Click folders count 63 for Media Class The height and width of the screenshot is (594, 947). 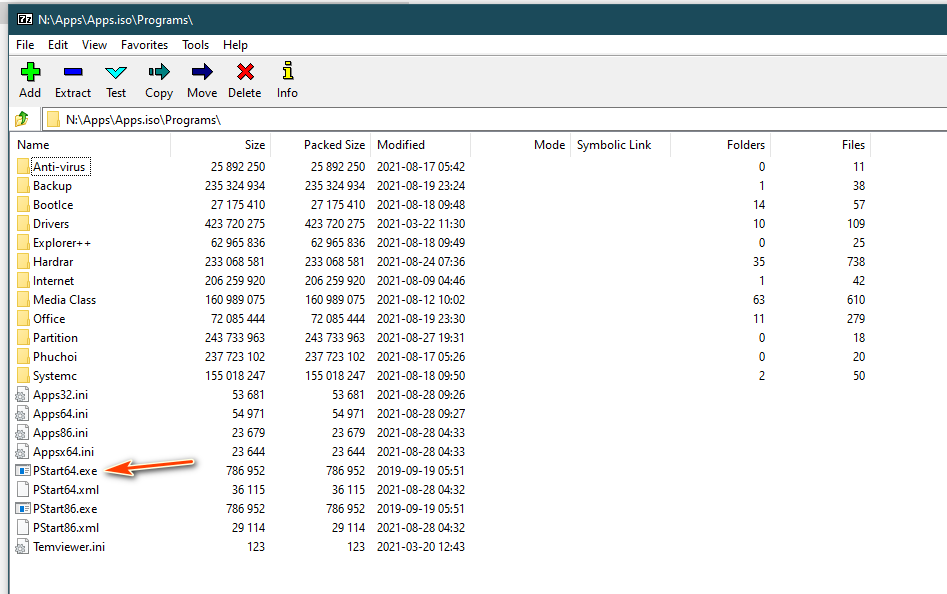(x=759, y=299)
